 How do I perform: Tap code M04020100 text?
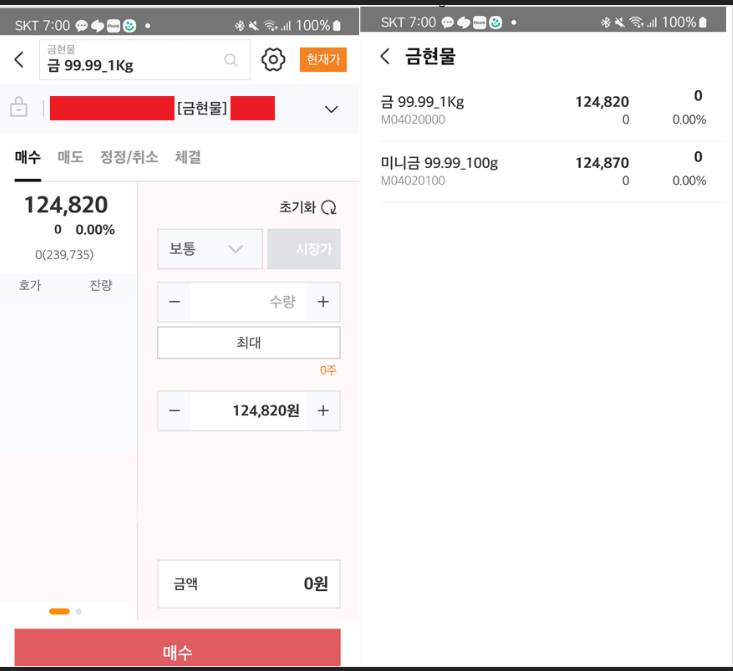coord(413,180)
